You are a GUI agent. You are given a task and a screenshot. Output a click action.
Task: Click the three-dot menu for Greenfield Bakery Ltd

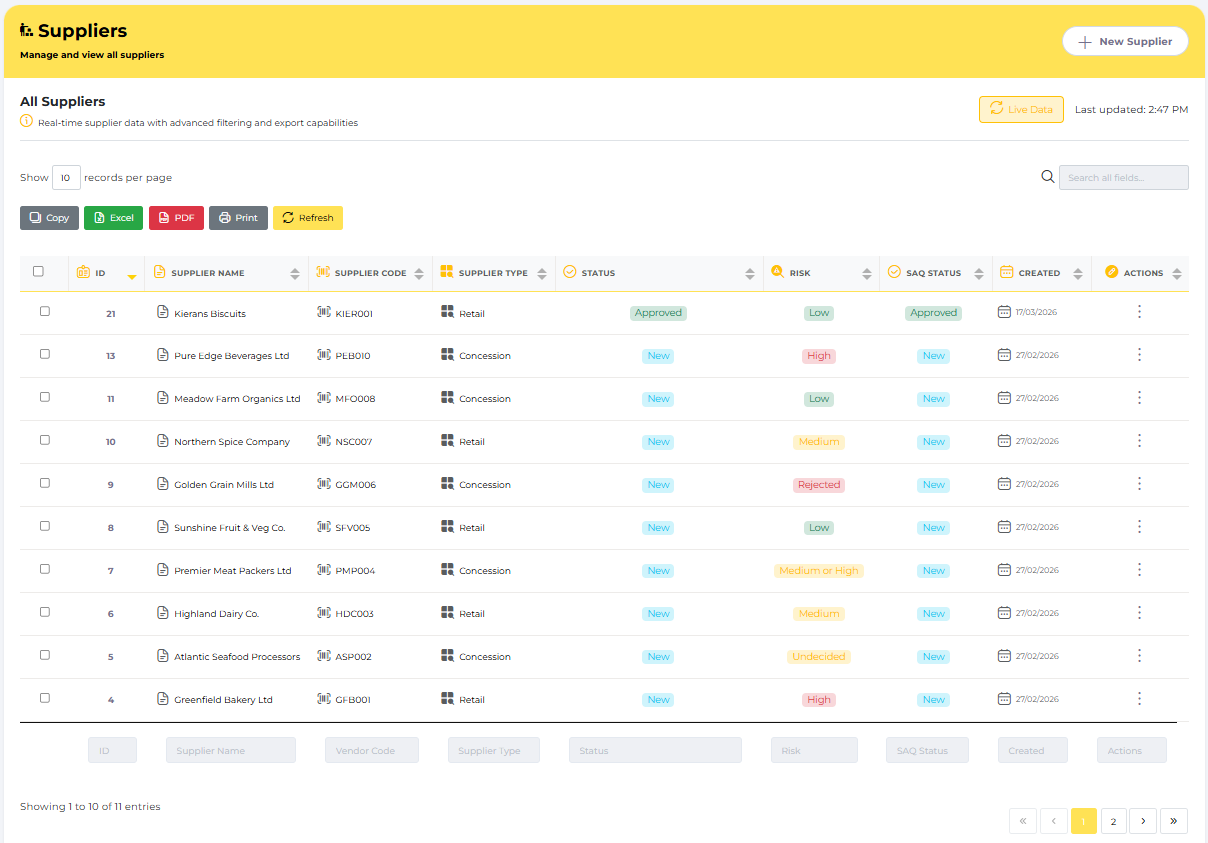tap(1139, 699)
